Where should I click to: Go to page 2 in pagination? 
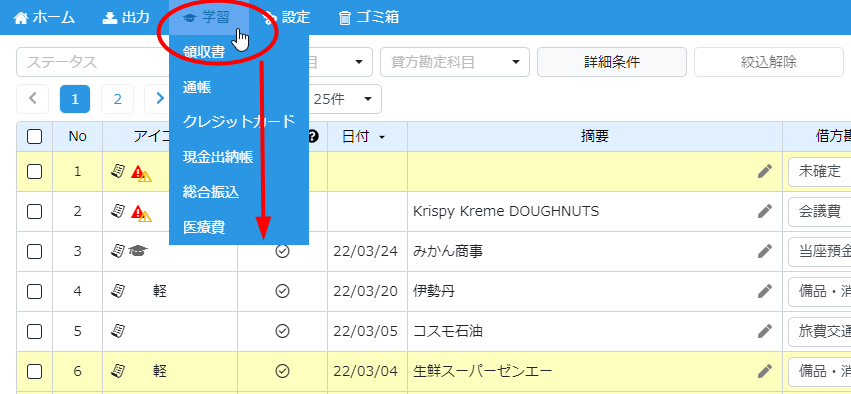(x=117, y=99)
